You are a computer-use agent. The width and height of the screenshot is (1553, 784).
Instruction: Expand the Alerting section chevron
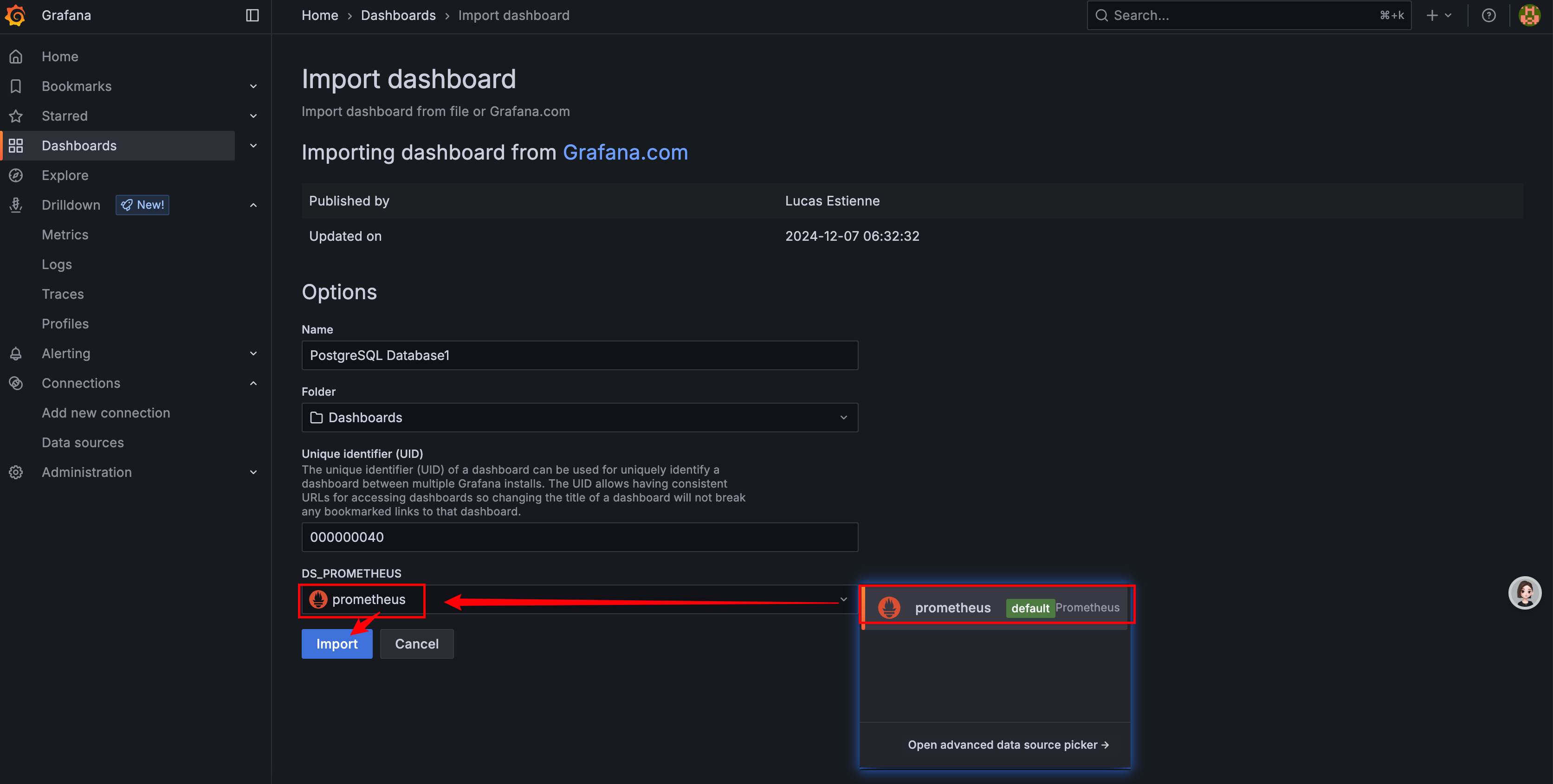253,354
